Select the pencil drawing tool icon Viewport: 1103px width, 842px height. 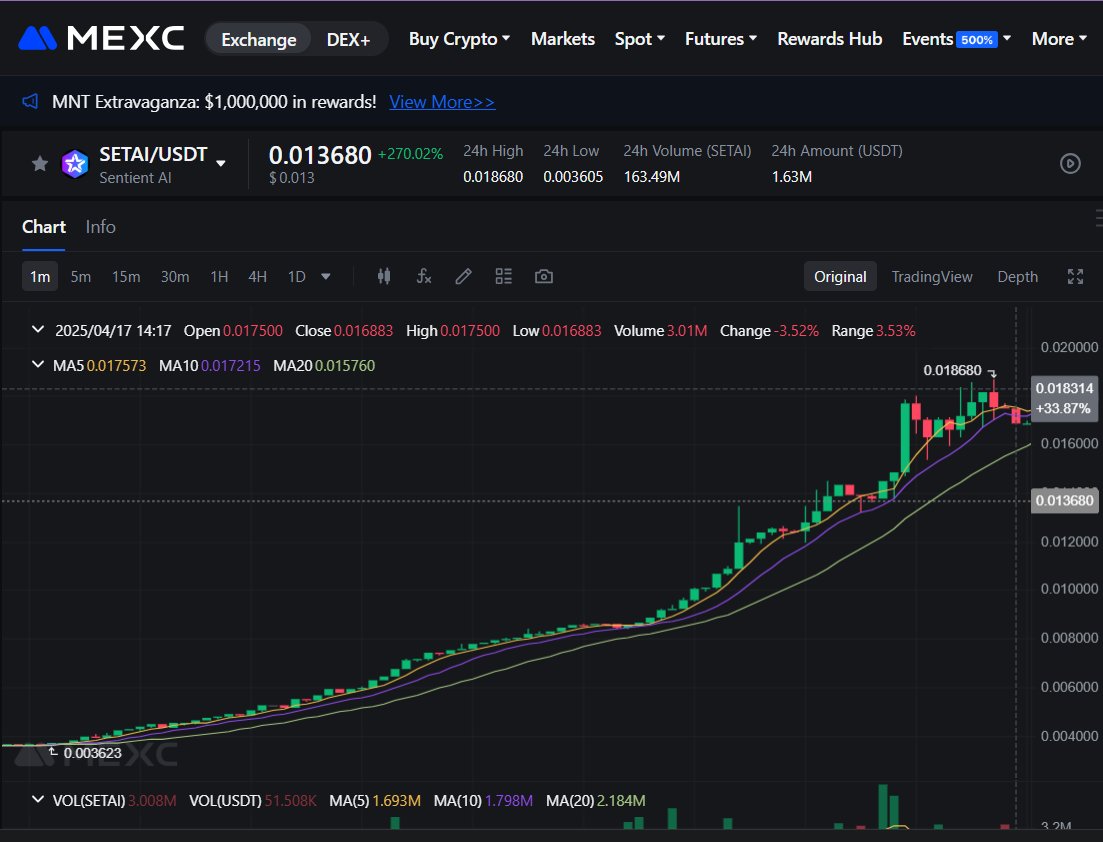pos(463,276)
